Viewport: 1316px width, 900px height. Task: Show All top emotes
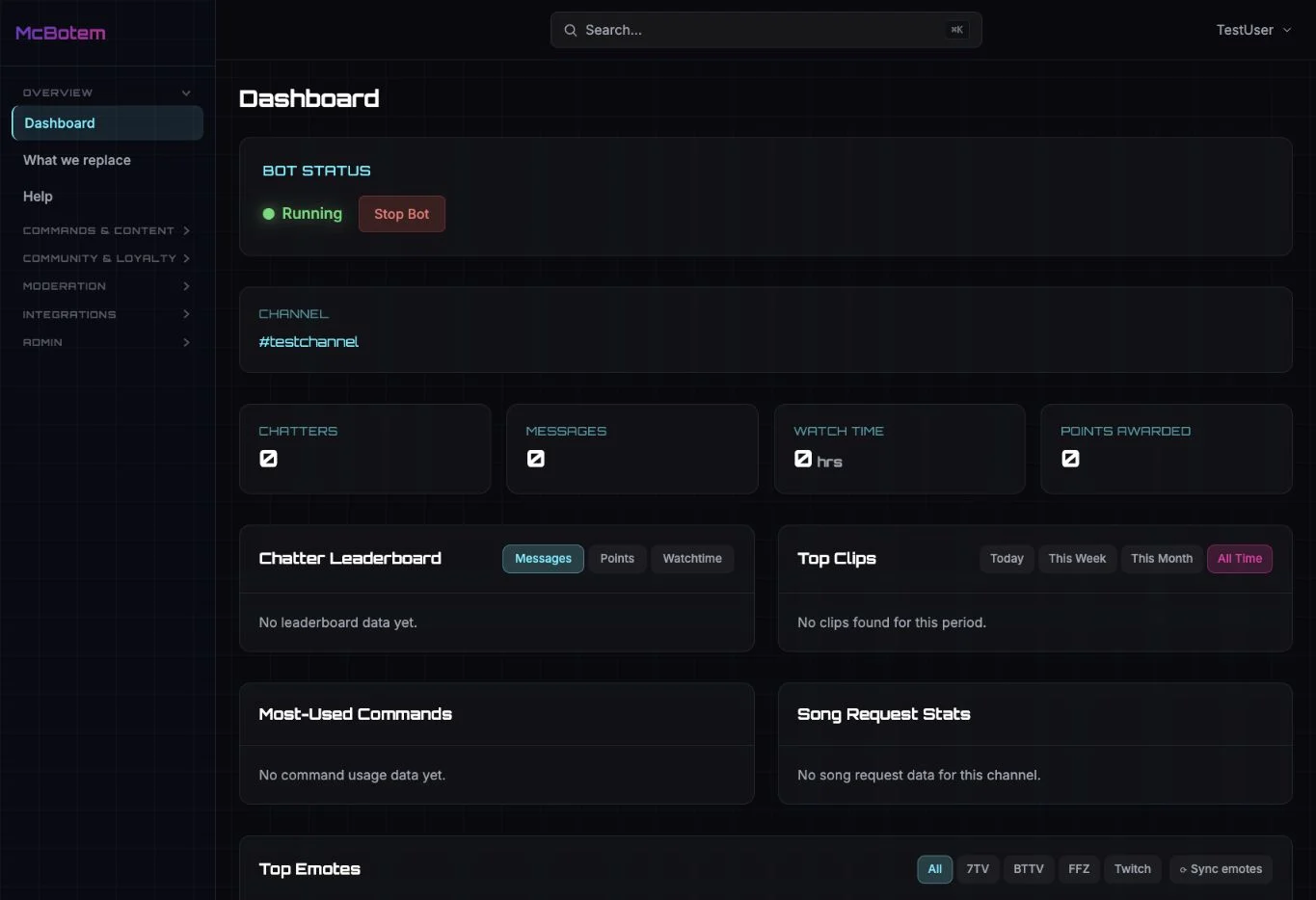point(935,869)
